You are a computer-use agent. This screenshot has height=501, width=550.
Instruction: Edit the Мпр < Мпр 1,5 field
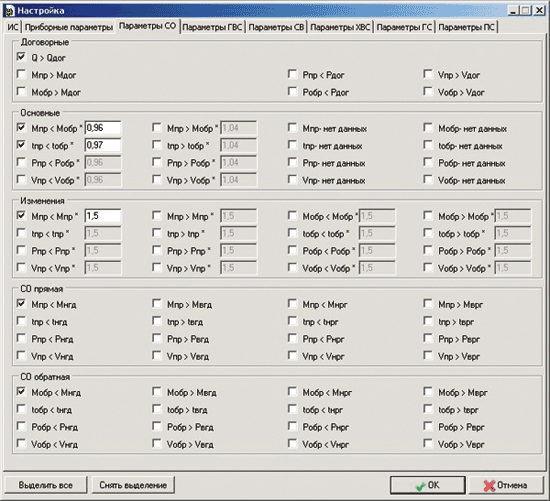point(103,216)
